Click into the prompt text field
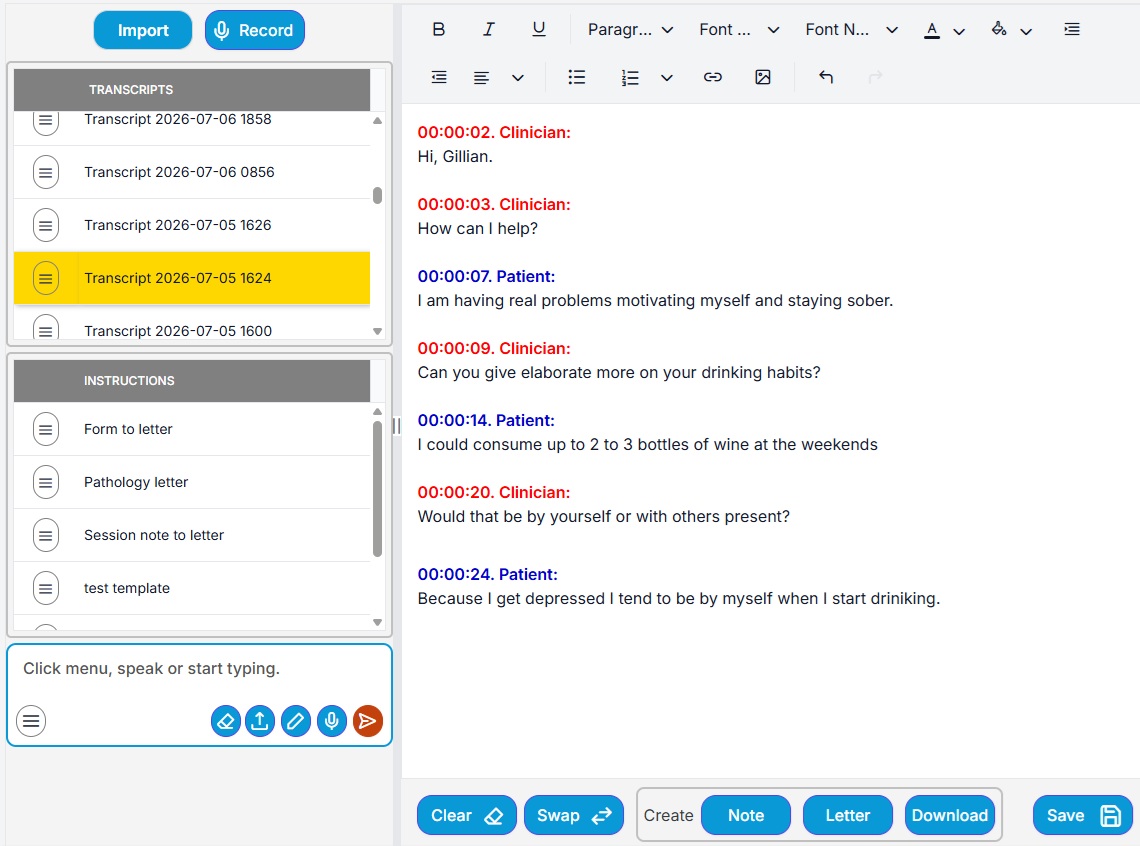 click(x=199, y=669)
